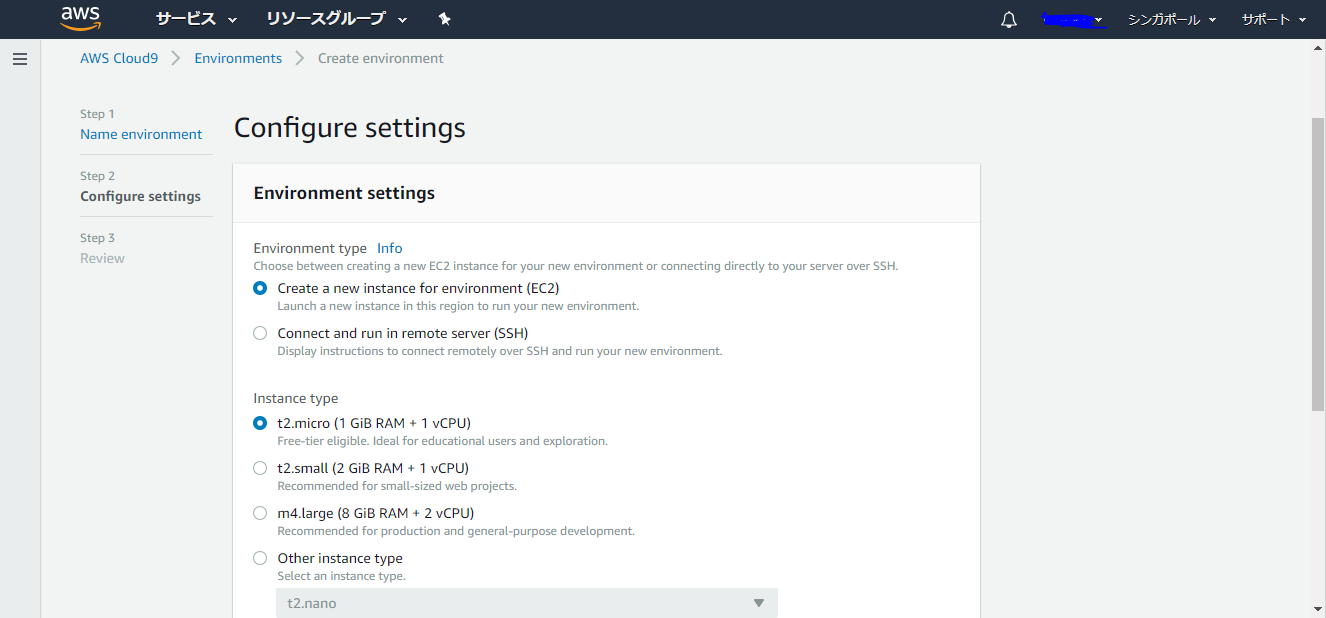Choose the t2.micro instance type

click(260, 423)
